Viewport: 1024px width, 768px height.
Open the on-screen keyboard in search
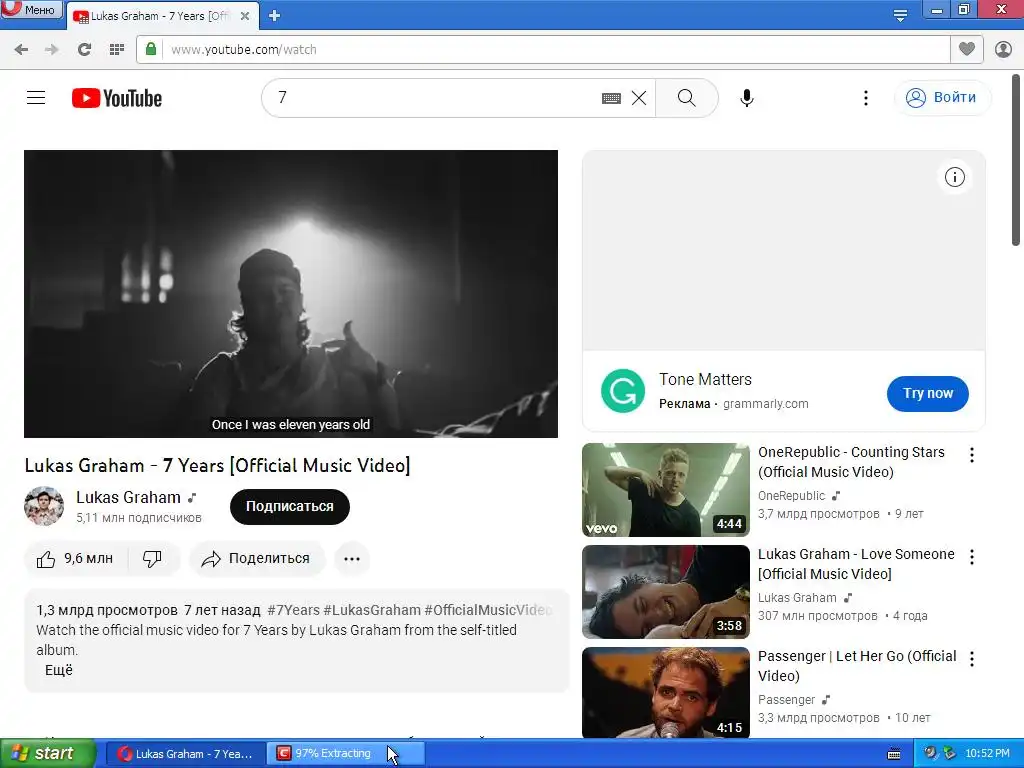point(611,98)
